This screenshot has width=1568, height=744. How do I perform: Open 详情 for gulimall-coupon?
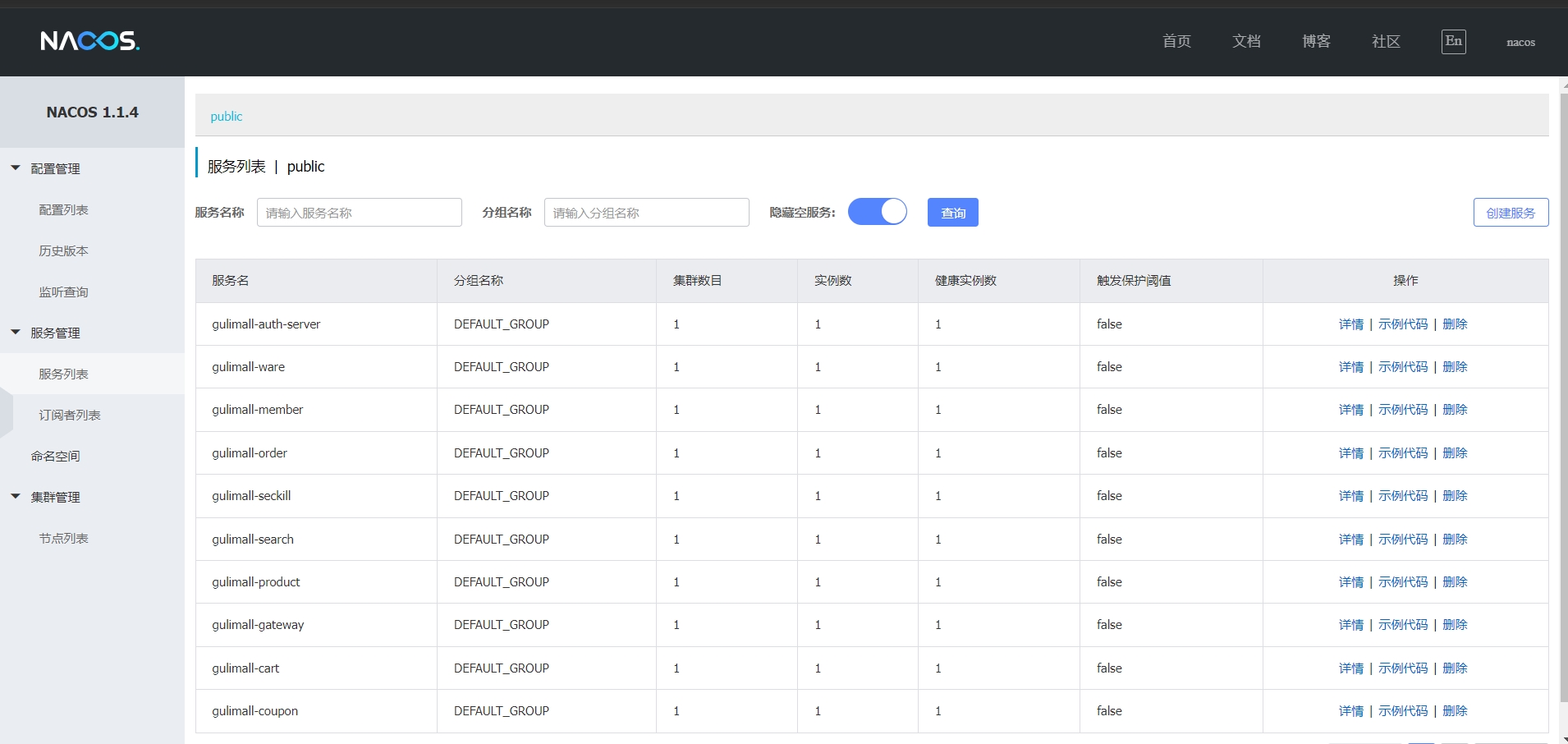[1351, 711]
